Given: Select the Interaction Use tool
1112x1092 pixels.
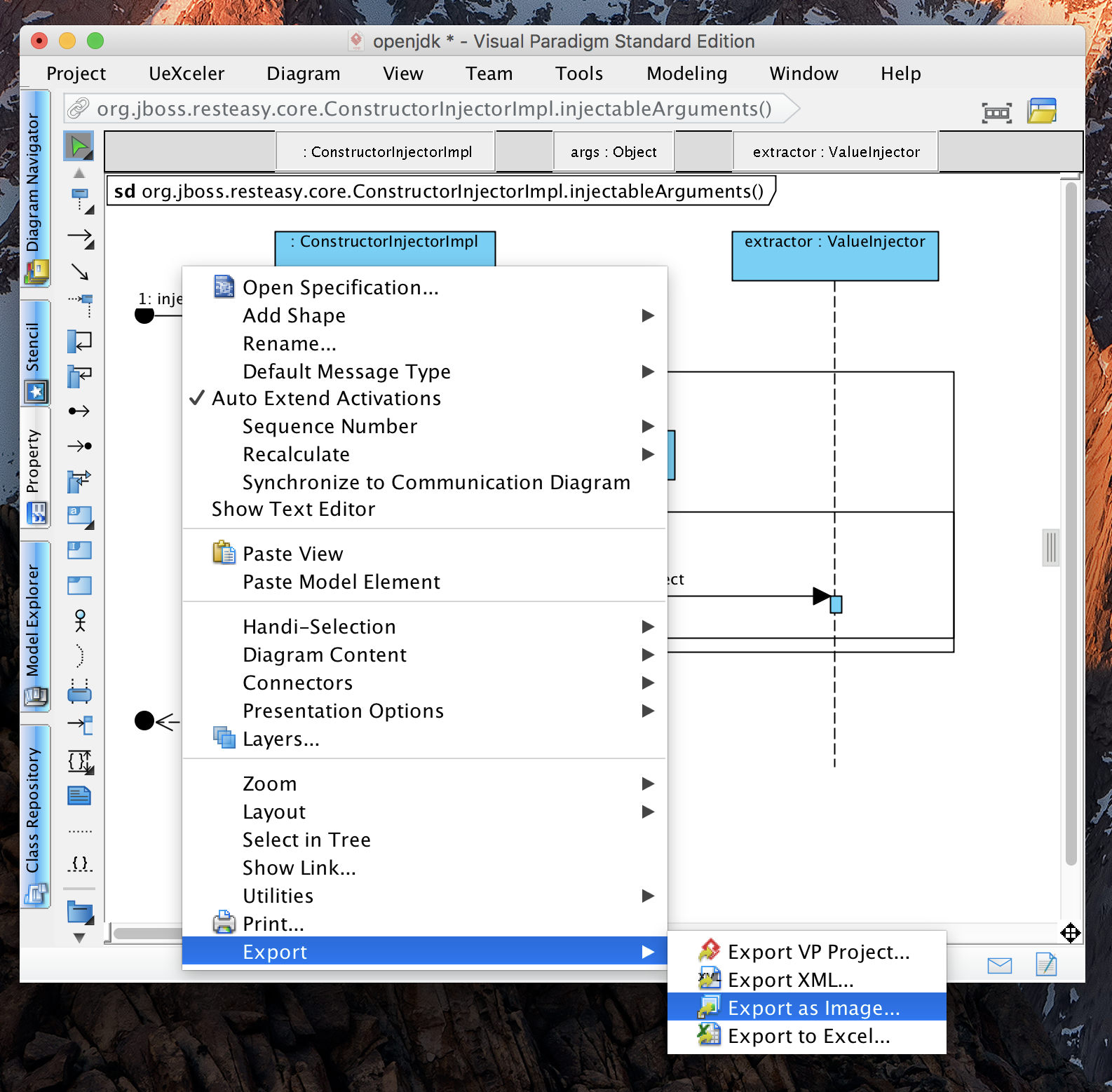Looking at the screenshot, I should click(79, 550).
